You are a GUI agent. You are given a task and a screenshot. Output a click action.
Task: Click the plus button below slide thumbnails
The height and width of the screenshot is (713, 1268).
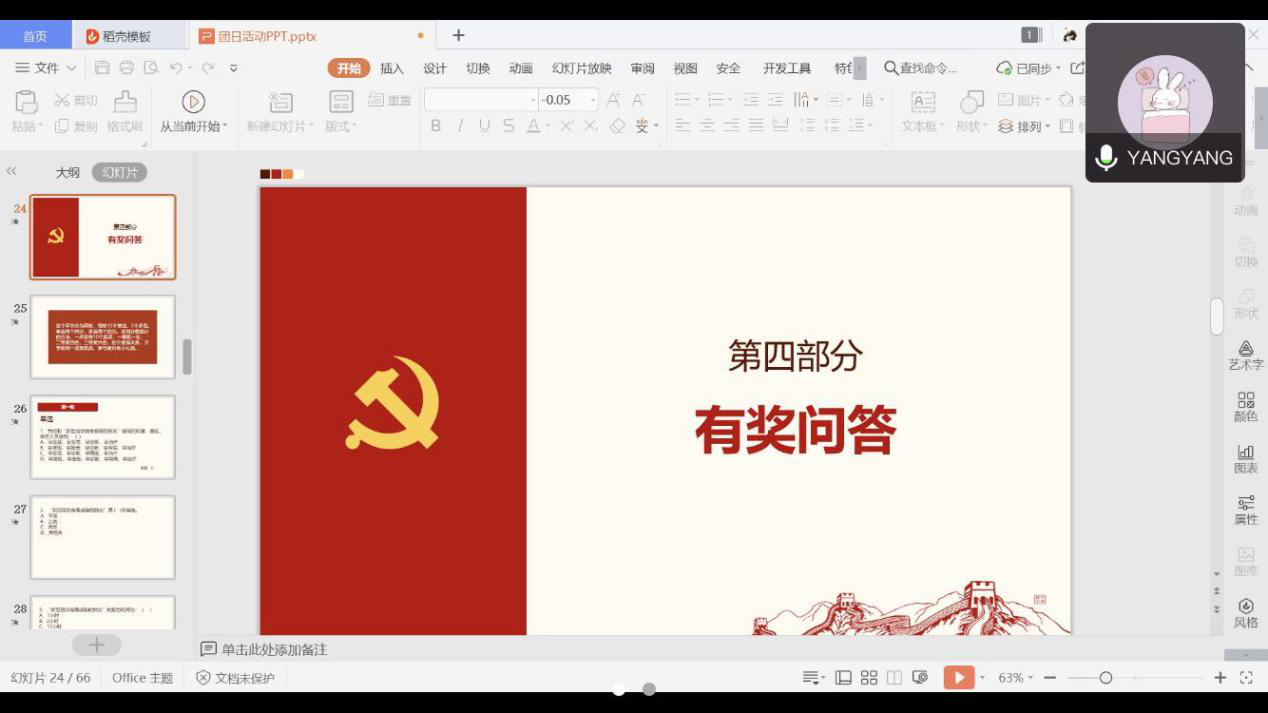coord(97,645)
